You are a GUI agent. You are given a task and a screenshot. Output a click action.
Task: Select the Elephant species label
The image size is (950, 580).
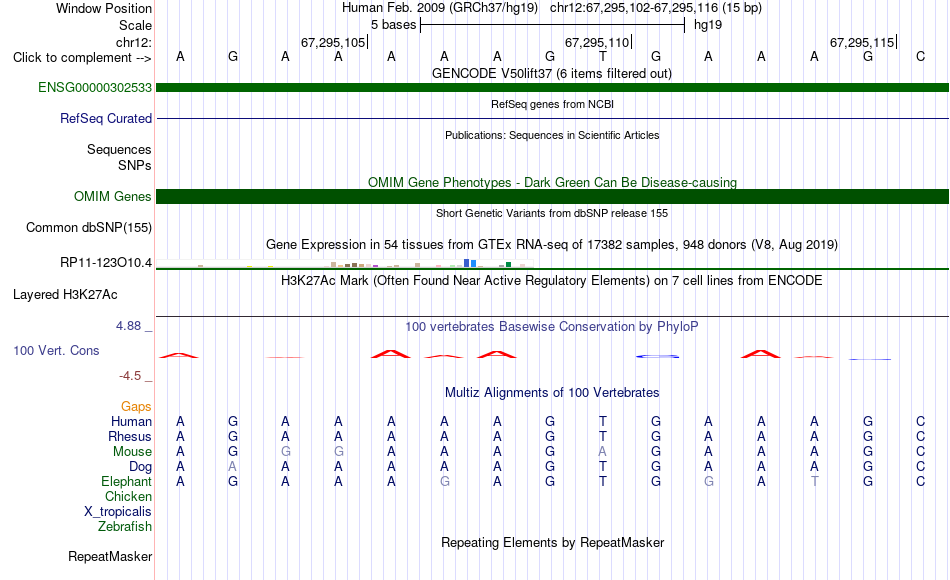tap(126, 481)
